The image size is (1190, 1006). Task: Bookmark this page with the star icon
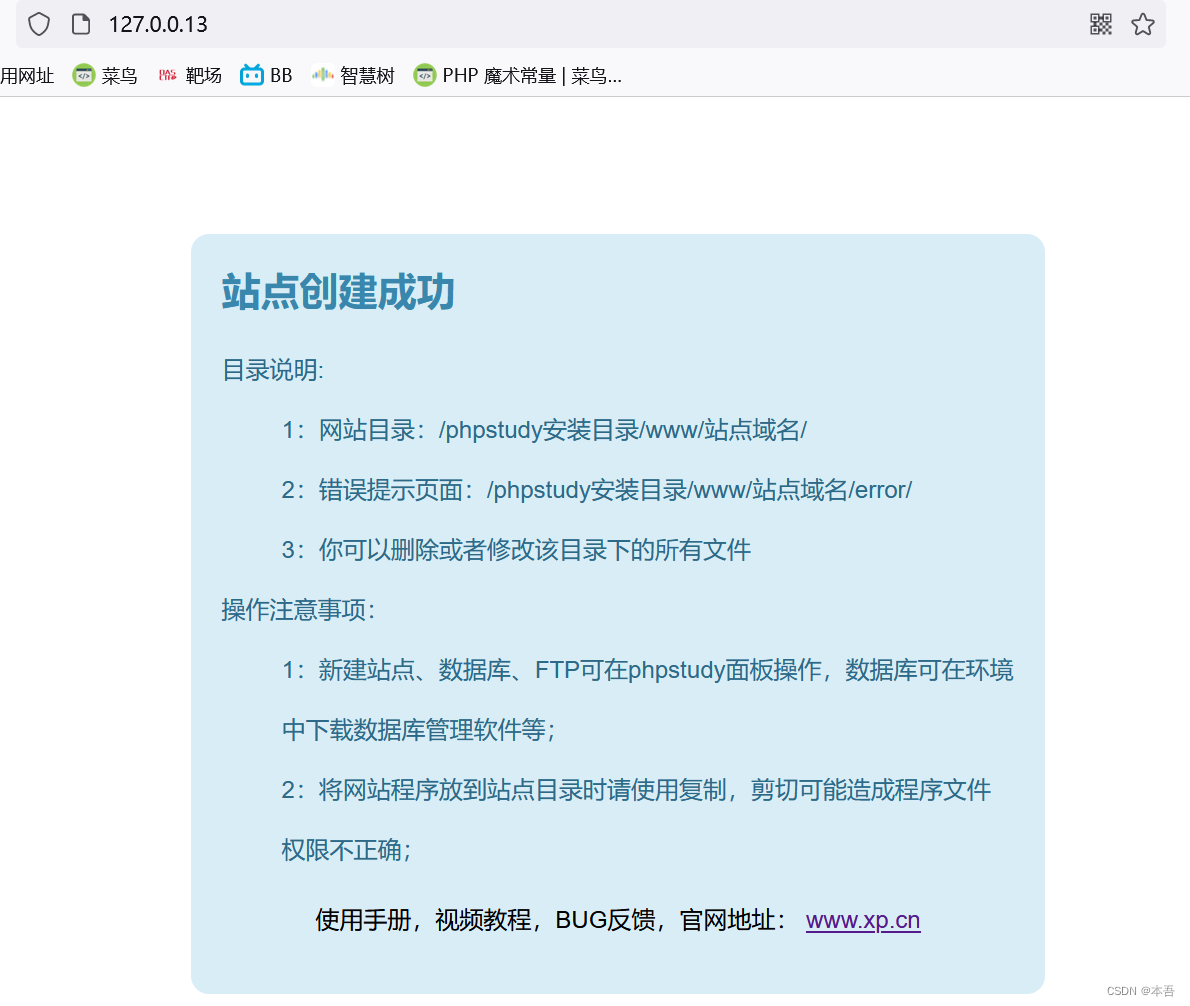point(1143,23)
